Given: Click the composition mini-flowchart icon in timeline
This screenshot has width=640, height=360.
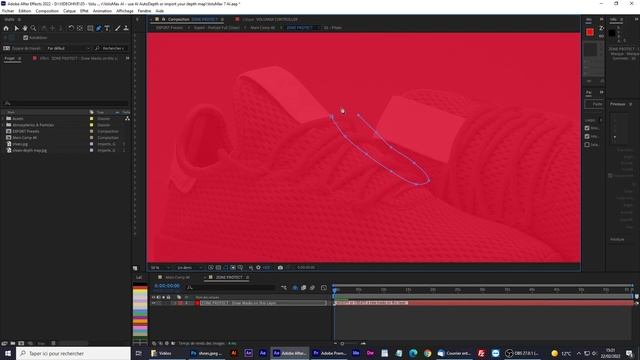Looking at the screenshot, I should coord(284,288).
